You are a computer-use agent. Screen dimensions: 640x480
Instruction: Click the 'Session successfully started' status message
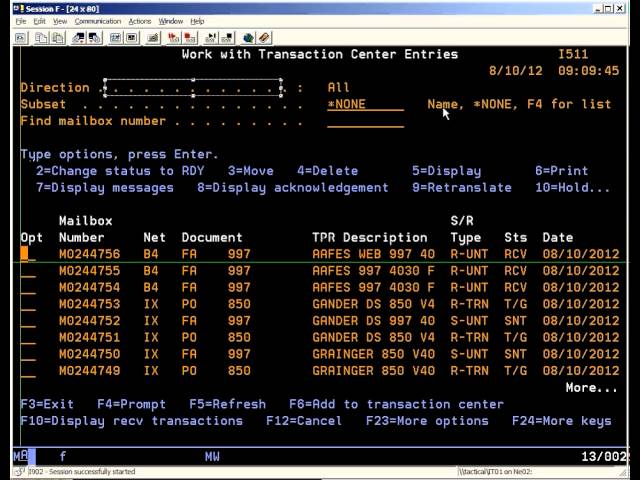point(82,472)
